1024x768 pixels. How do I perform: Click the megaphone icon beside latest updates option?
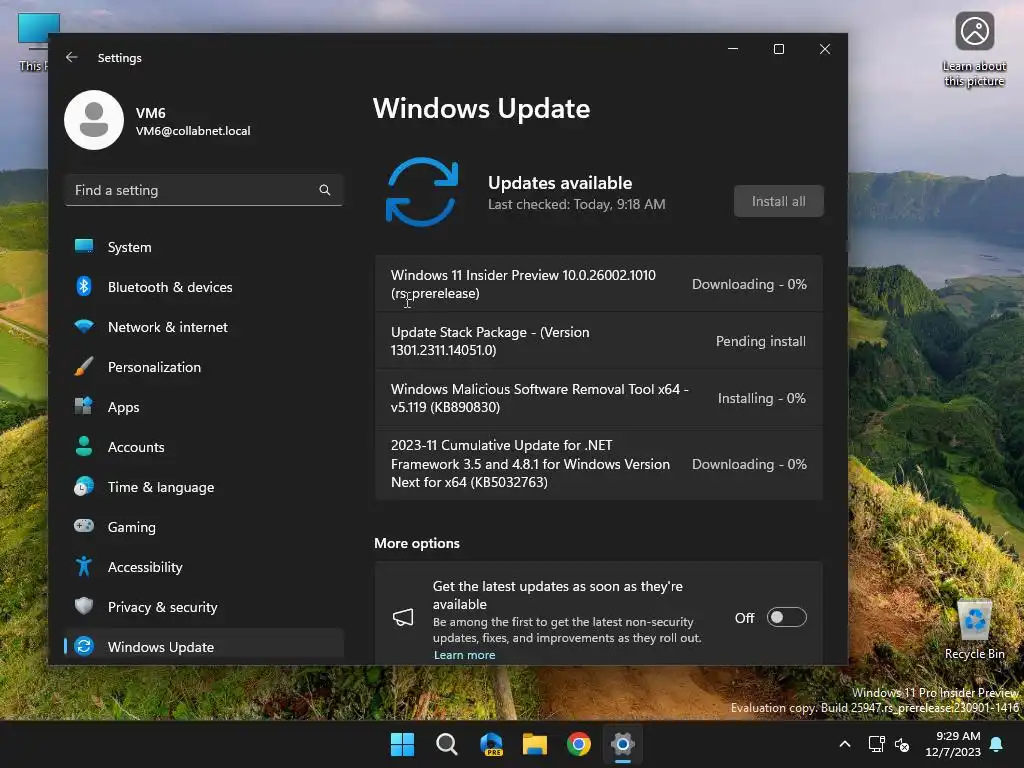[x=403, y=617]
